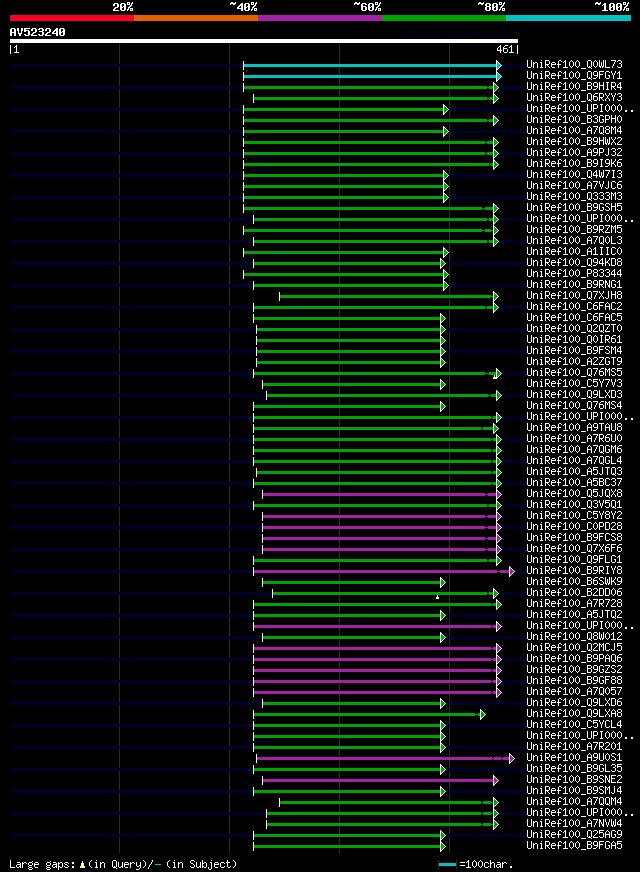Click the purple alignment bar for Q5JQX8

[380, 495]
